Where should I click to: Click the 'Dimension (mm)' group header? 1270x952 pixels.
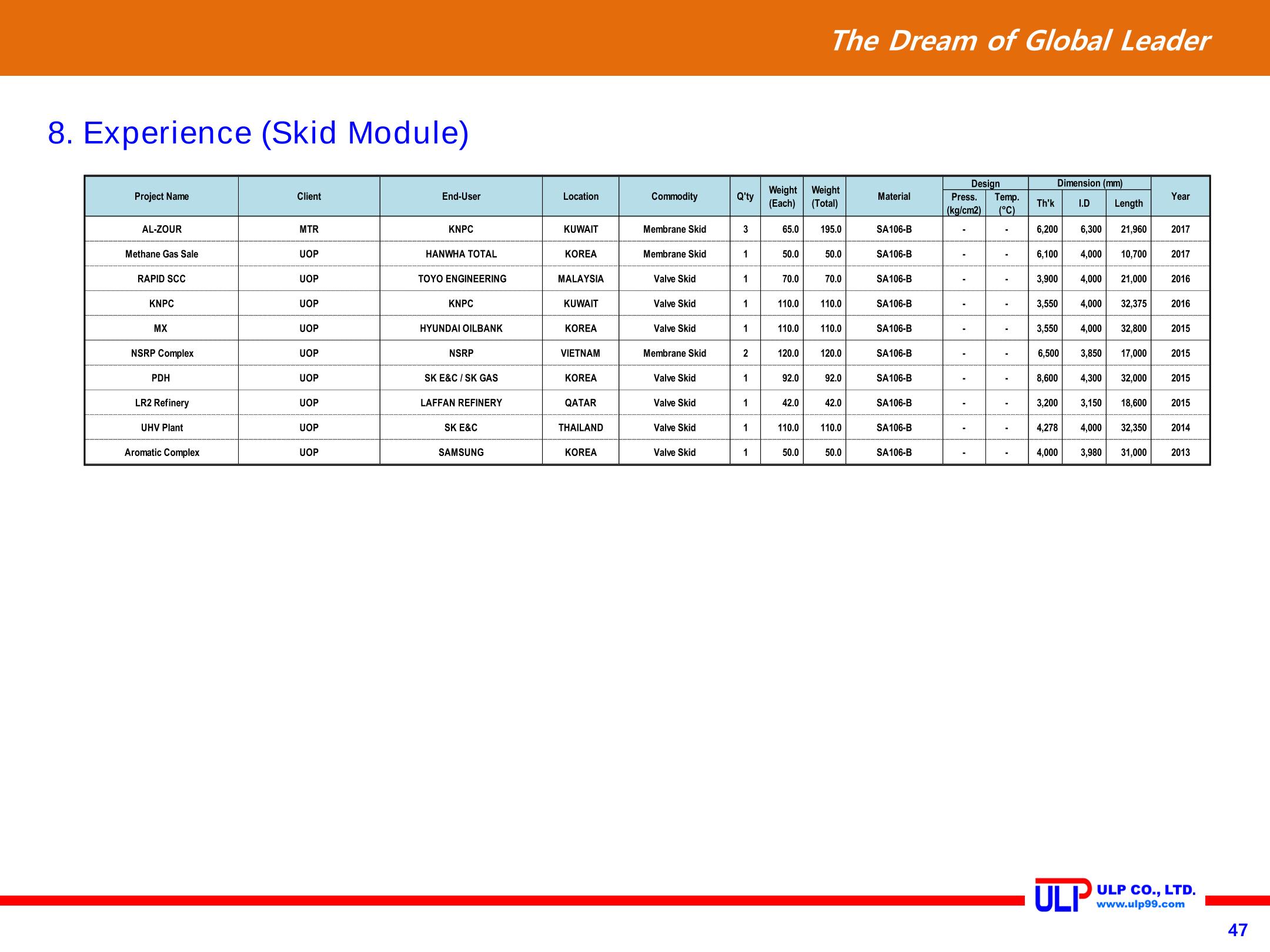1089,183
